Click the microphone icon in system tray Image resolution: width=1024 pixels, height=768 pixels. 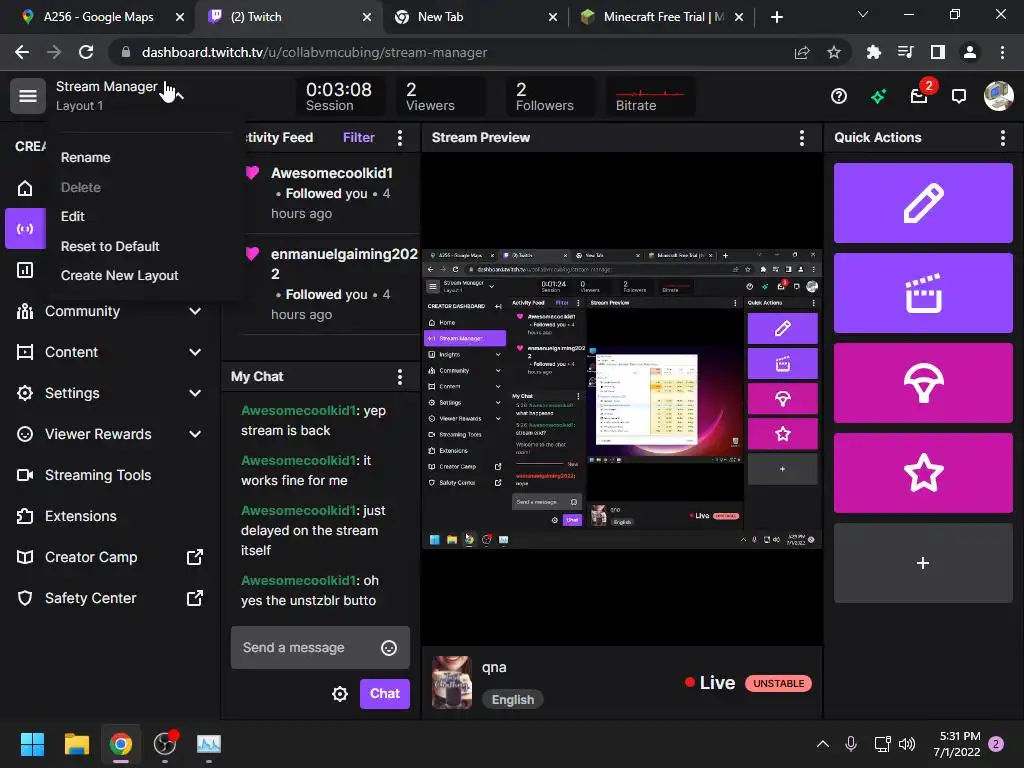850,744
